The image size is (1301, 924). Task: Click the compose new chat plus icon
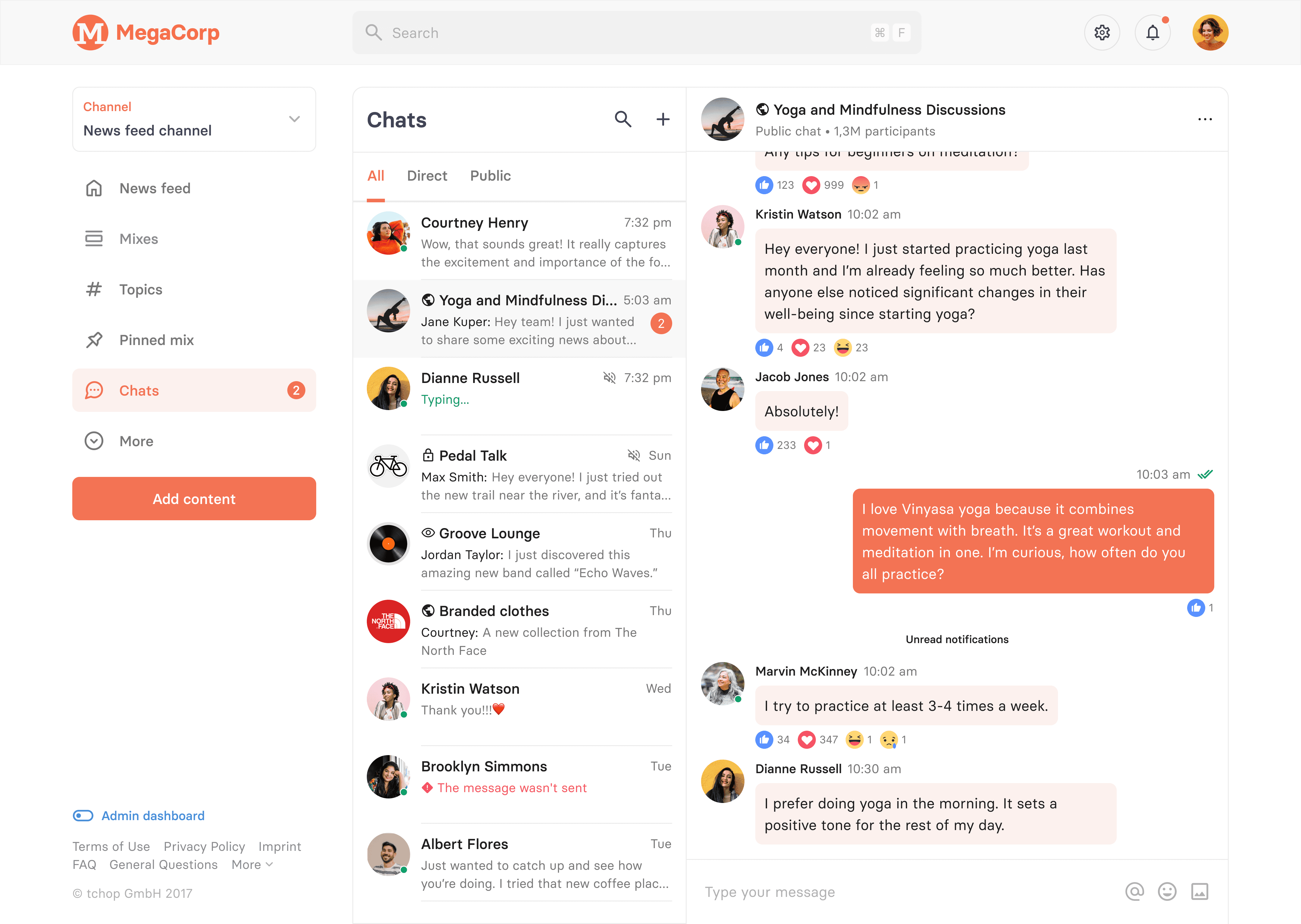pyautogui.click(x=663, y=119)
